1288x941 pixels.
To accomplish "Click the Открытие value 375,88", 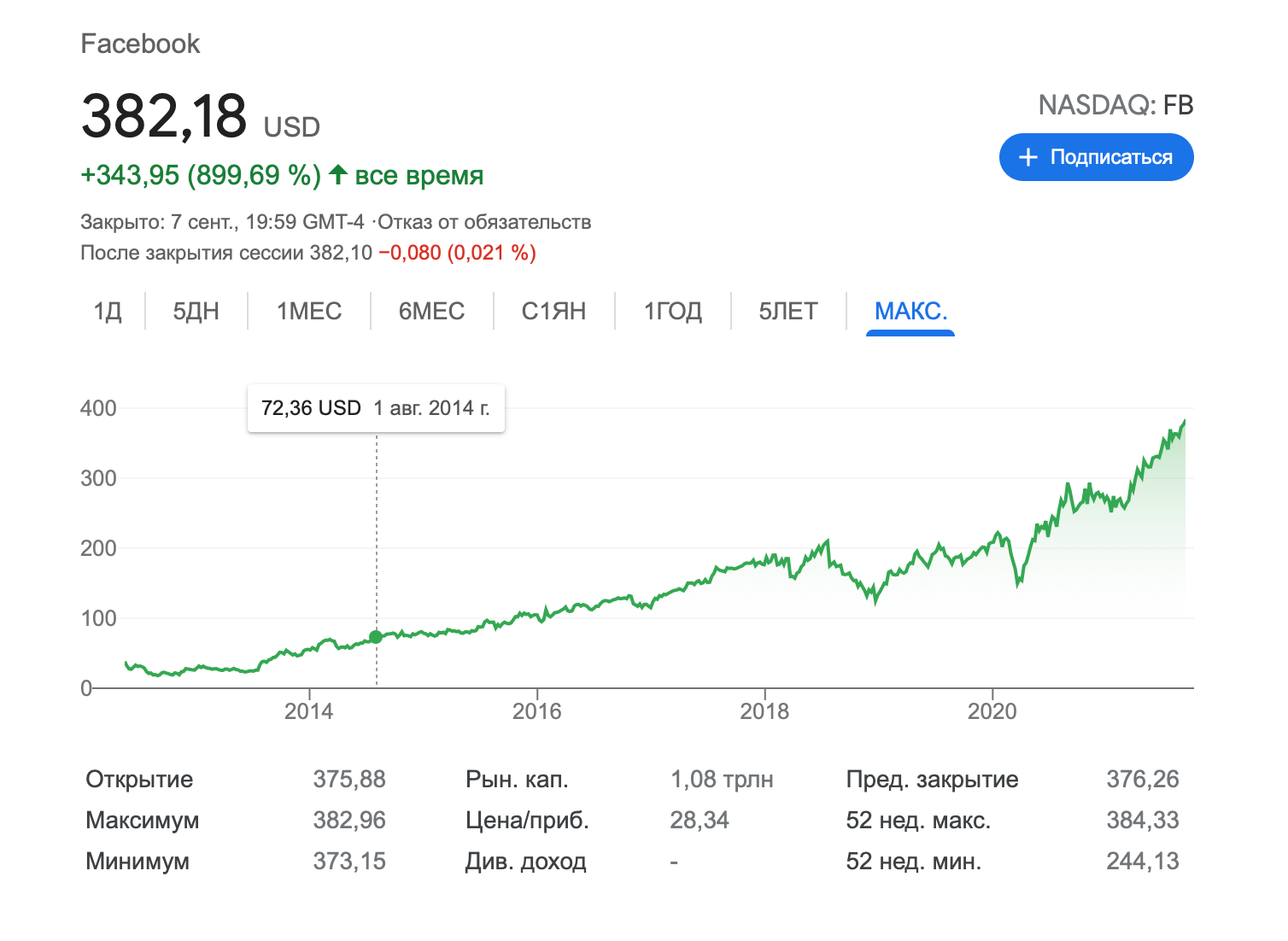I will point(349,779).
